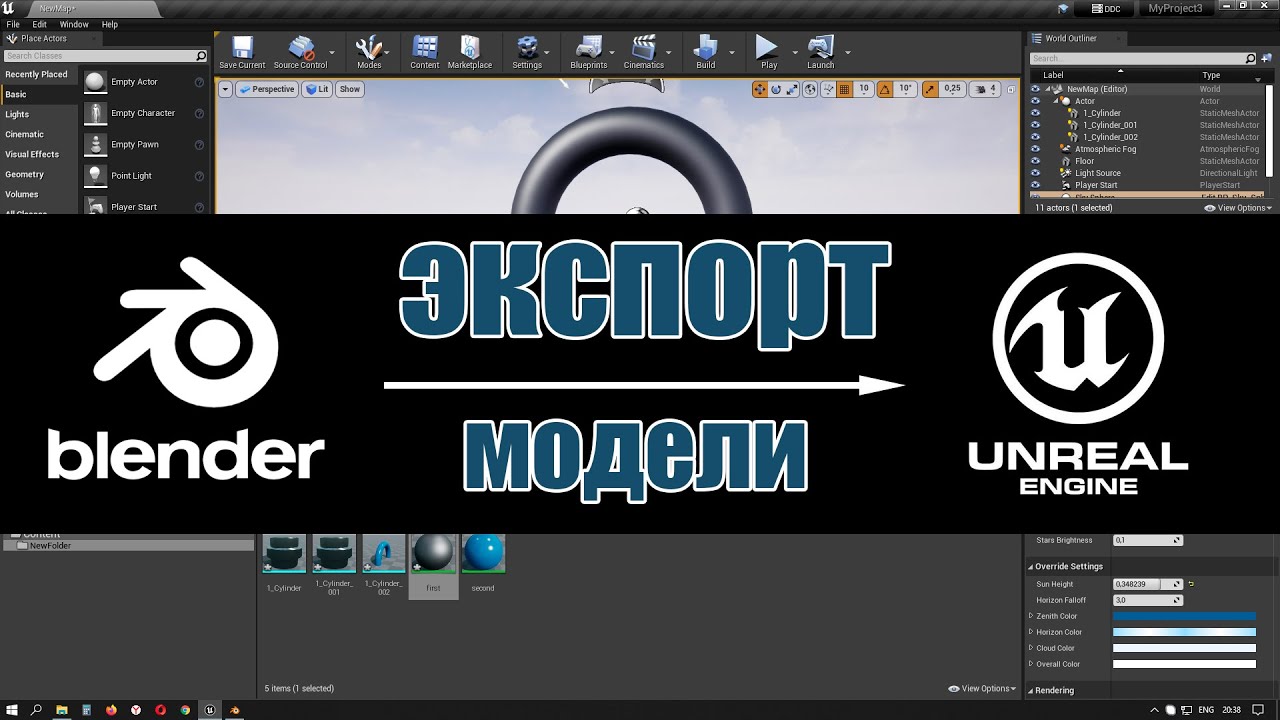The image size is (1280, 720).
Task: Open the Lit view mode menu
Action: [317, 89]
